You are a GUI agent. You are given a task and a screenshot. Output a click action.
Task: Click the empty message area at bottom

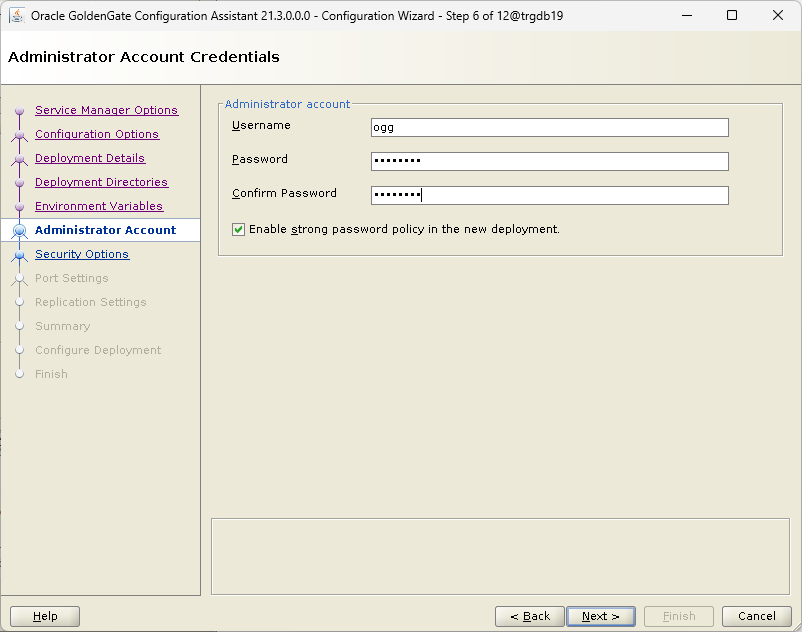500,556
